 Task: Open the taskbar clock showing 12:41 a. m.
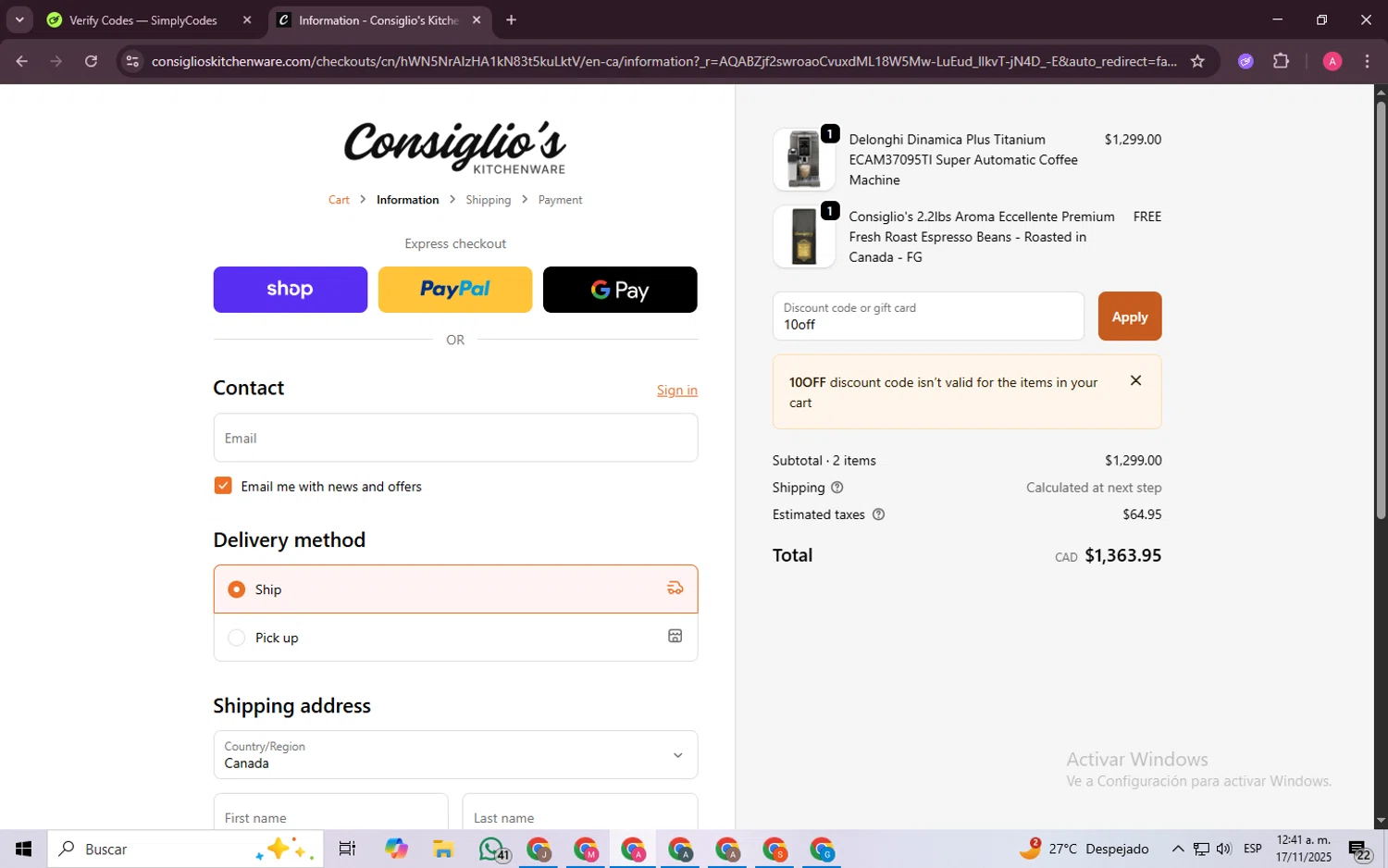pyautogui.click(x=1303, y=849)
